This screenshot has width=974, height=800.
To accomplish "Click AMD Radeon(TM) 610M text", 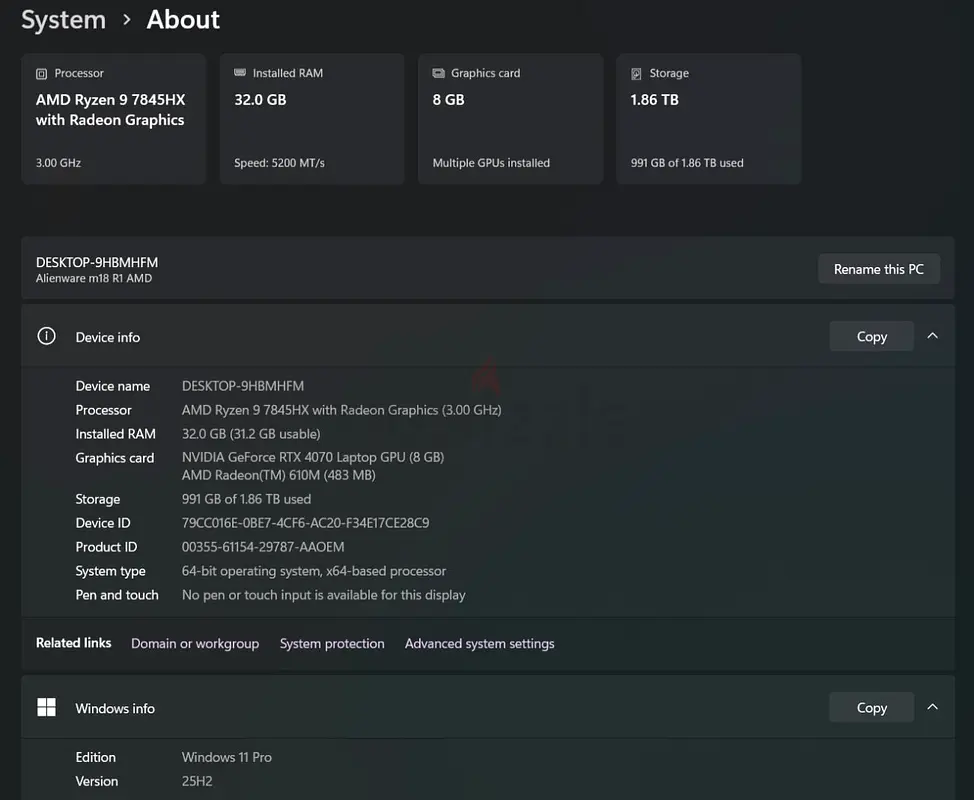I will (278, 475).
